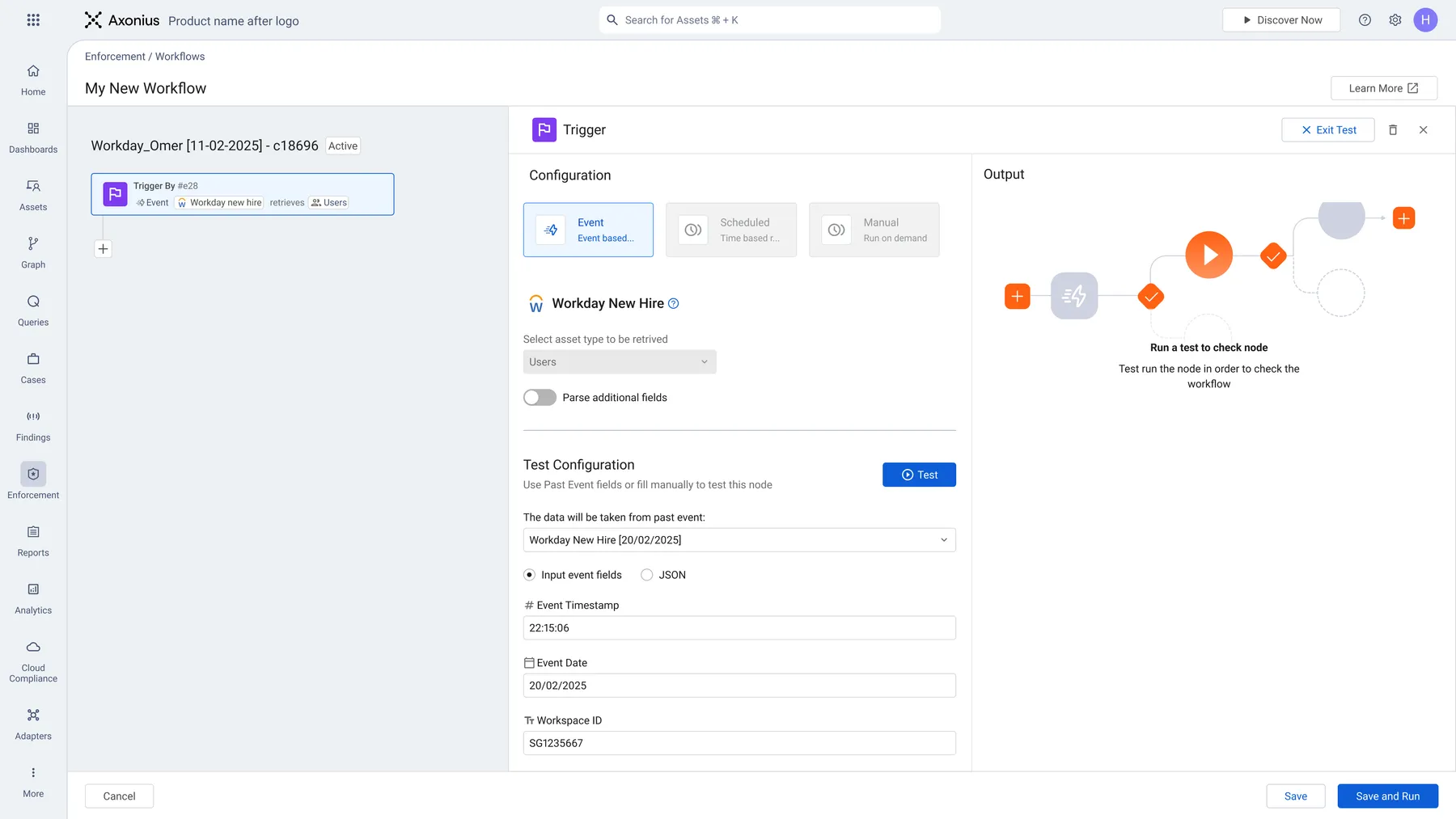Open the settings gear icon

point(1395,20)
